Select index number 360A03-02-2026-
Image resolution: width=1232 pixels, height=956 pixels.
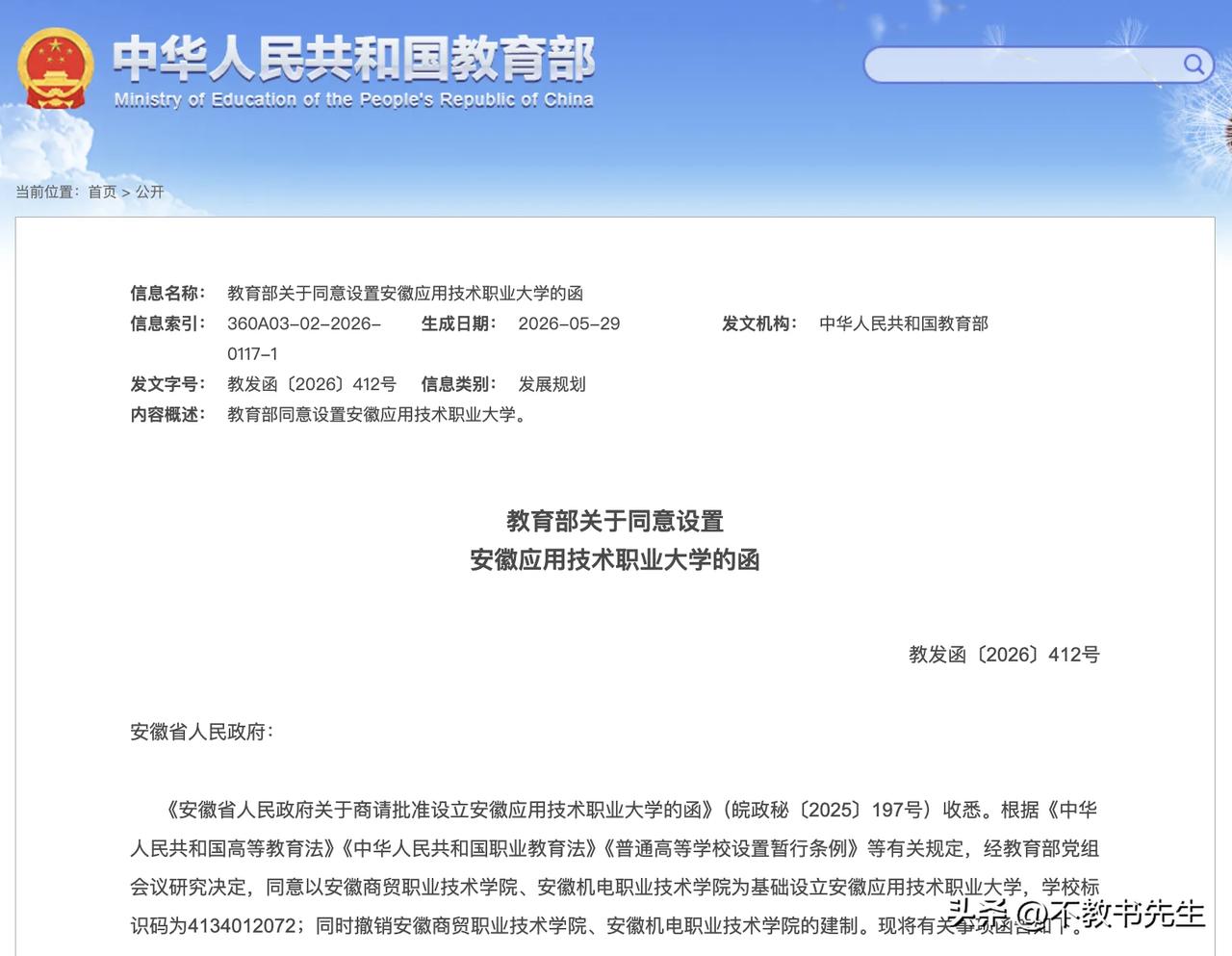304,323
